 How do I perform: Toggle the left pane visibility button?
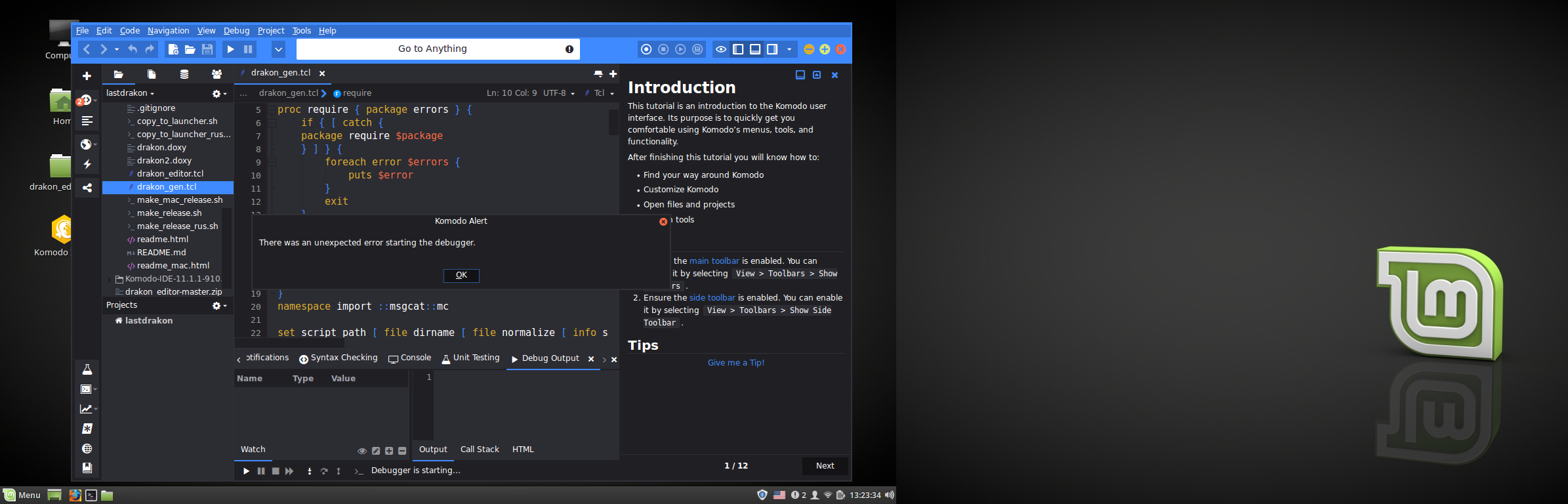tap(738, 49)
